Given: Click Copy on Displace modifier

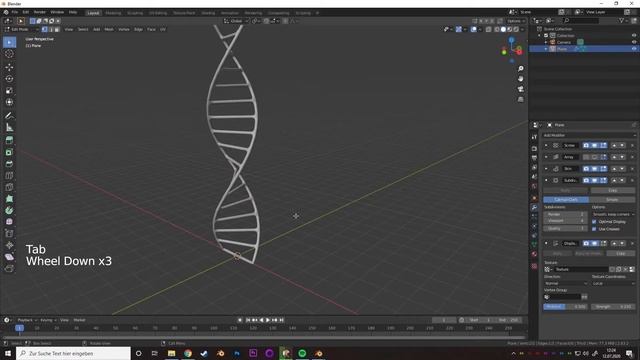Looking at the screenshot, I should tap(620, 253).
